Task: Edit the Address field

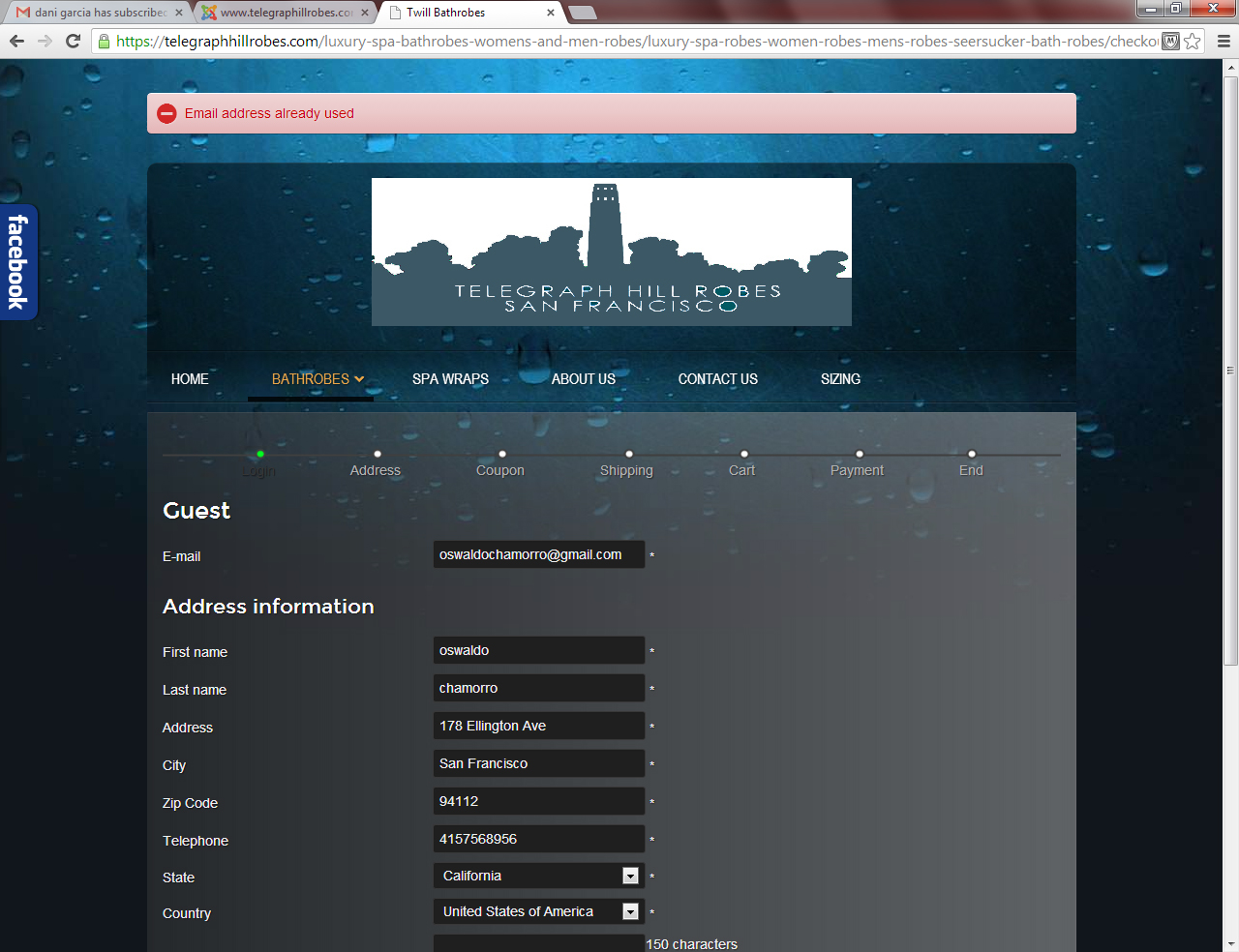Action: [x=539, y=726]
